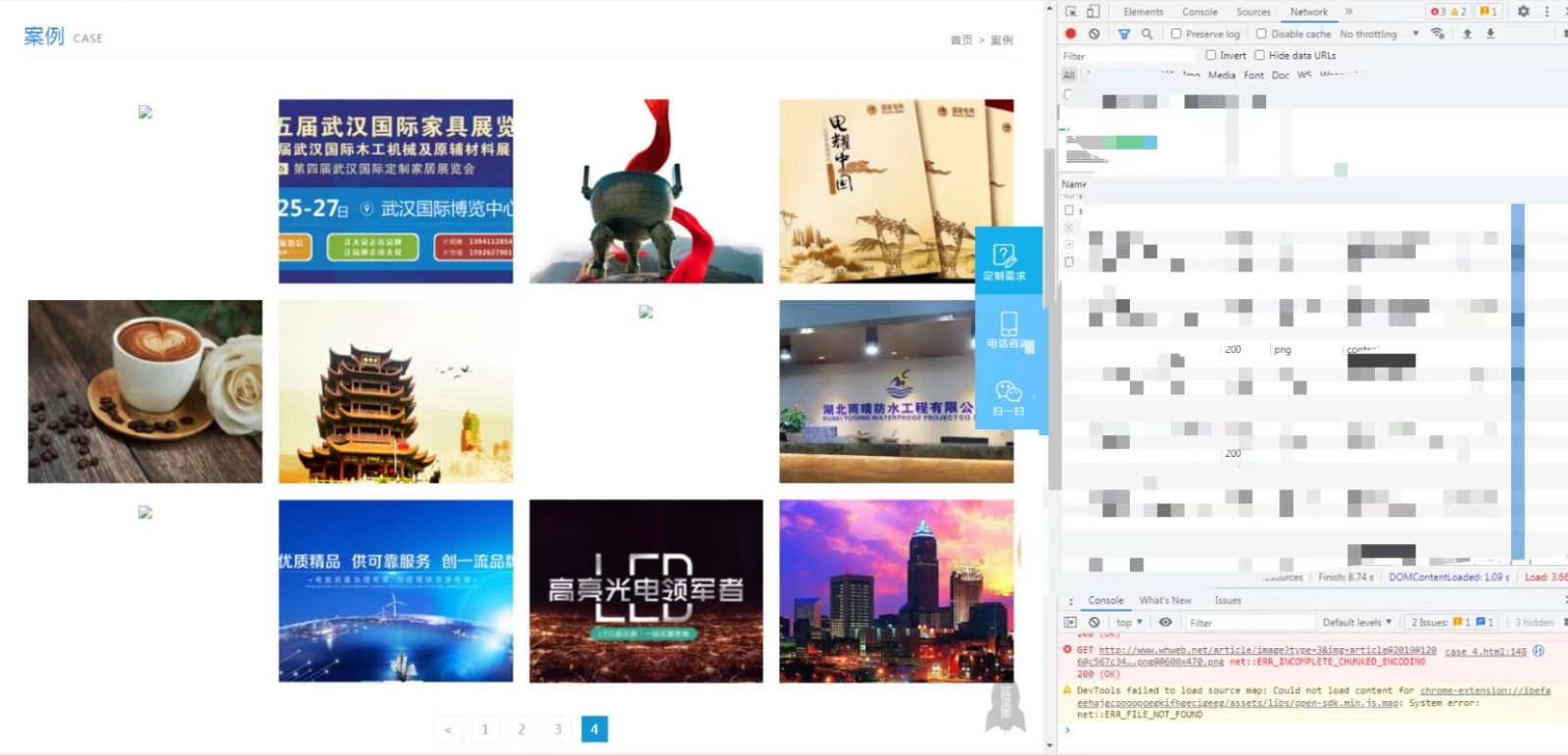Toggle the network filter funnel icon
Image resolution: width=1568 pixels, height=755 pixels.
coord(1124,33)
